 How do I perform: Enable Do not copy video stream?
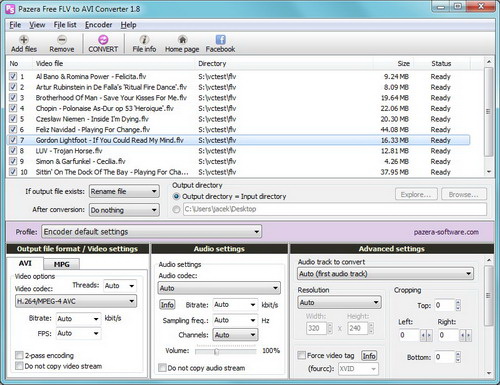(19, 366)
